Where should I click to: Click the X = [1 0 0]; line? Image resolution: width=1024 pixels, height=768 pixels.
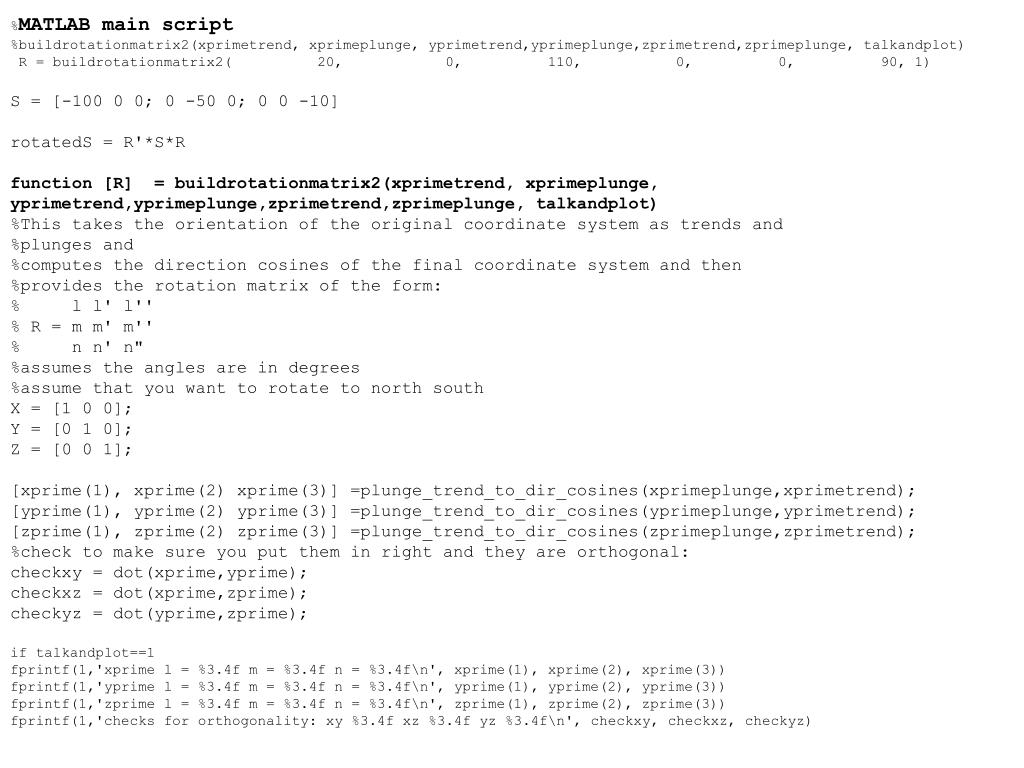click(71, 409)
